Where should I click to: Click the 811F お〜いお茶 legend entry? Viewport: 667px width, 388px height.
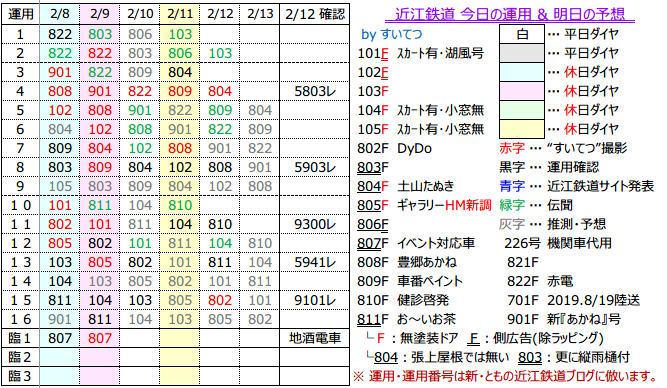(407, 319)
